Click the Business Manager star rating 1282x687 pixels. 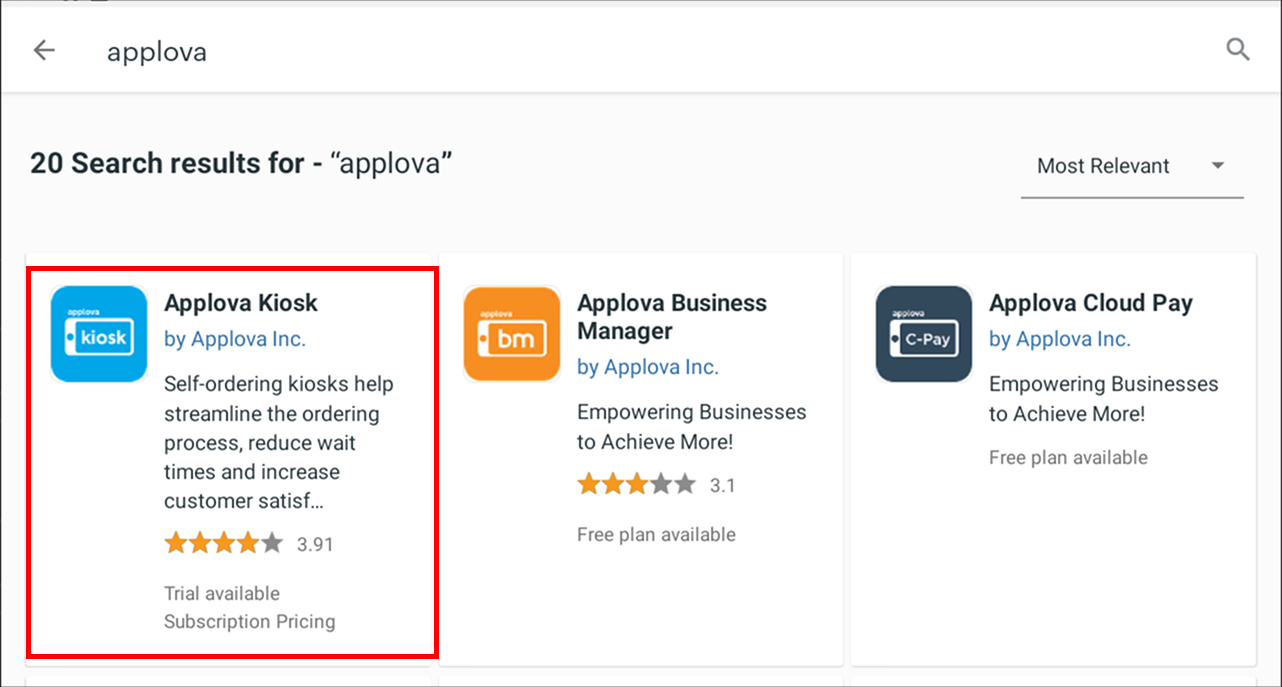[x=636, y=485]
